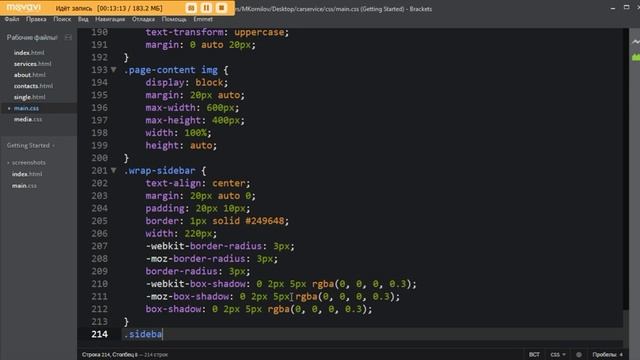The width and height of the screenshot is (640, 360).
Task: Select main.css in working files
Action: 26,108
